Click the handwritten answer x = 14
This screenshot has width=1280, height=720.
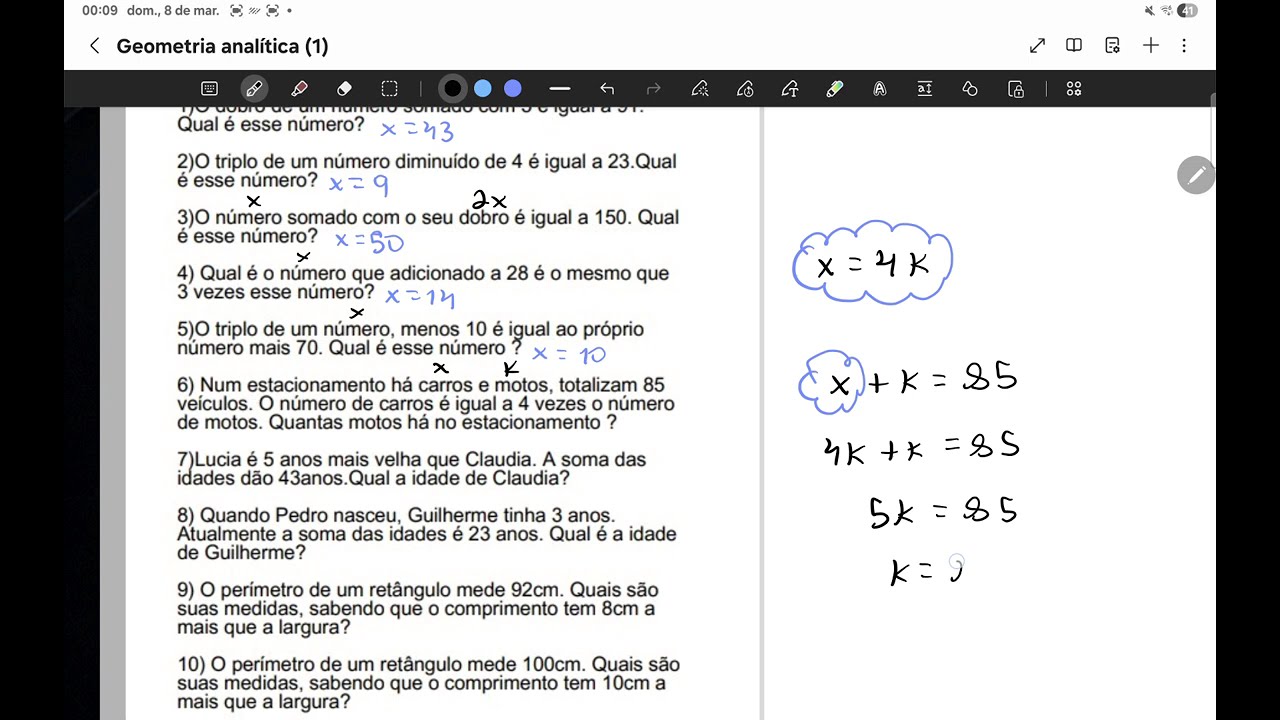(420, 297)
